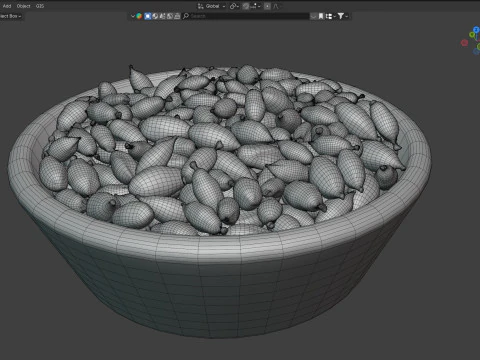This screenshot has width=480, height=360.
Task: Open the Add menu
Action: [7, 6]
